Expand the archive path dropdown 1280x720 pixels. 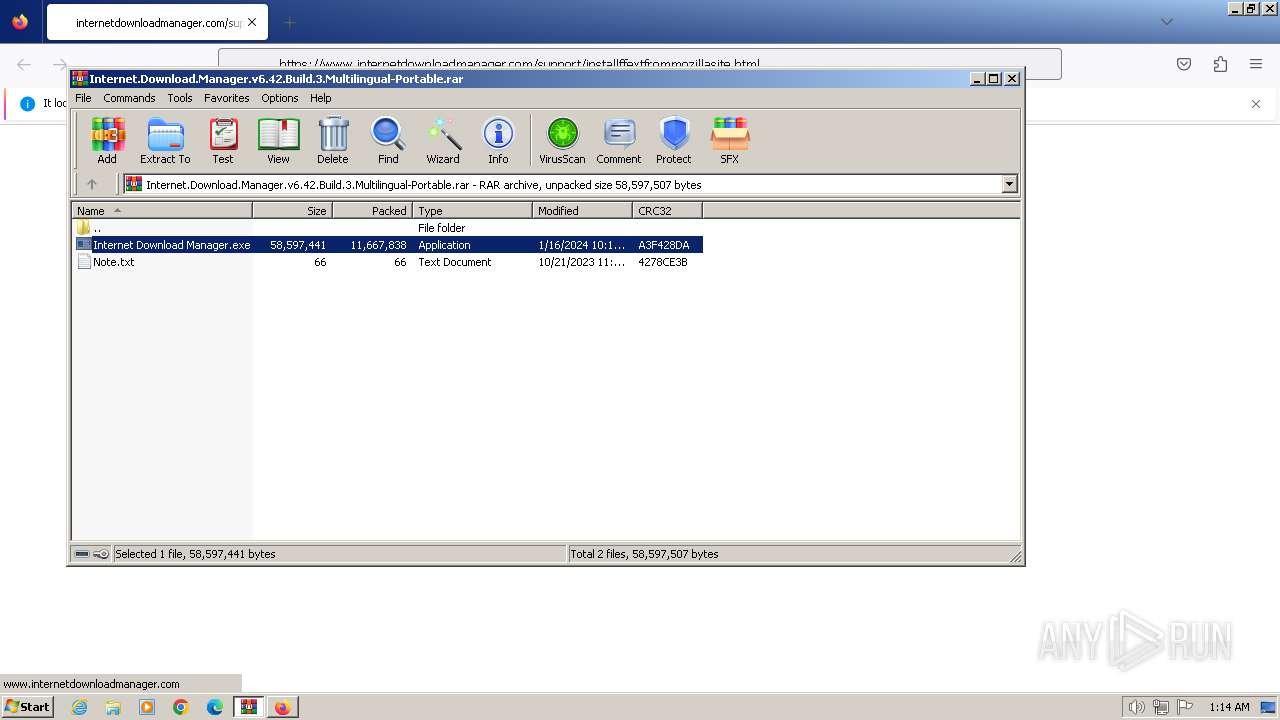tap(1009, 184)
